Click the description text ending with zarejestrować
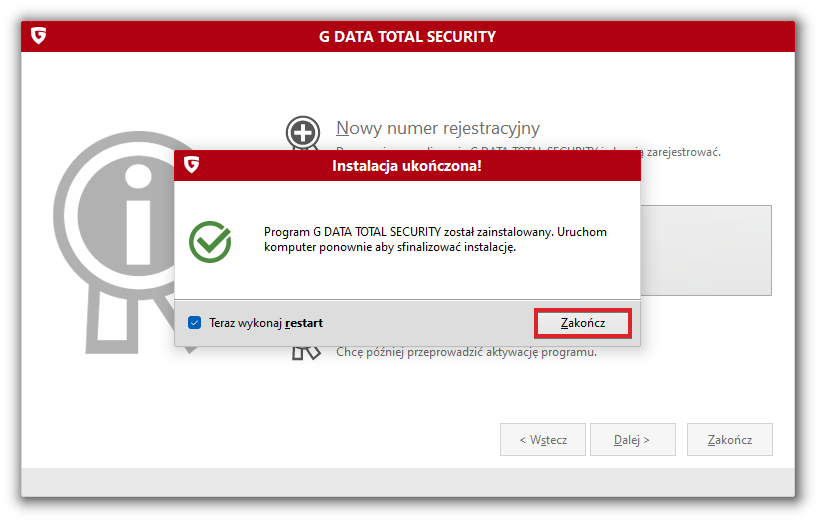This screenshot has width=820, height=522. point(683,152)
